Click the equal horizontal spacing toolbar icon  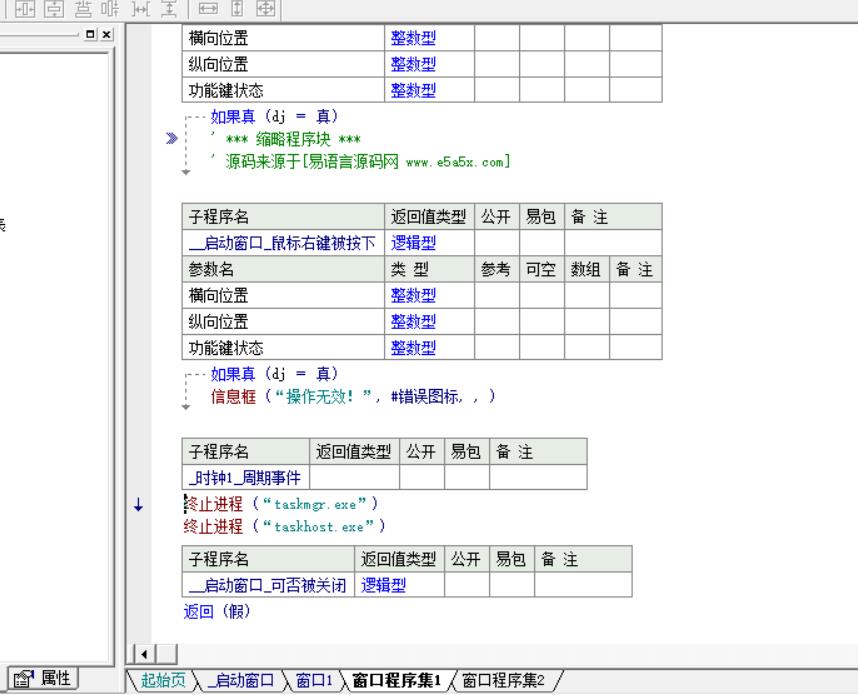[x=141, y=8]
